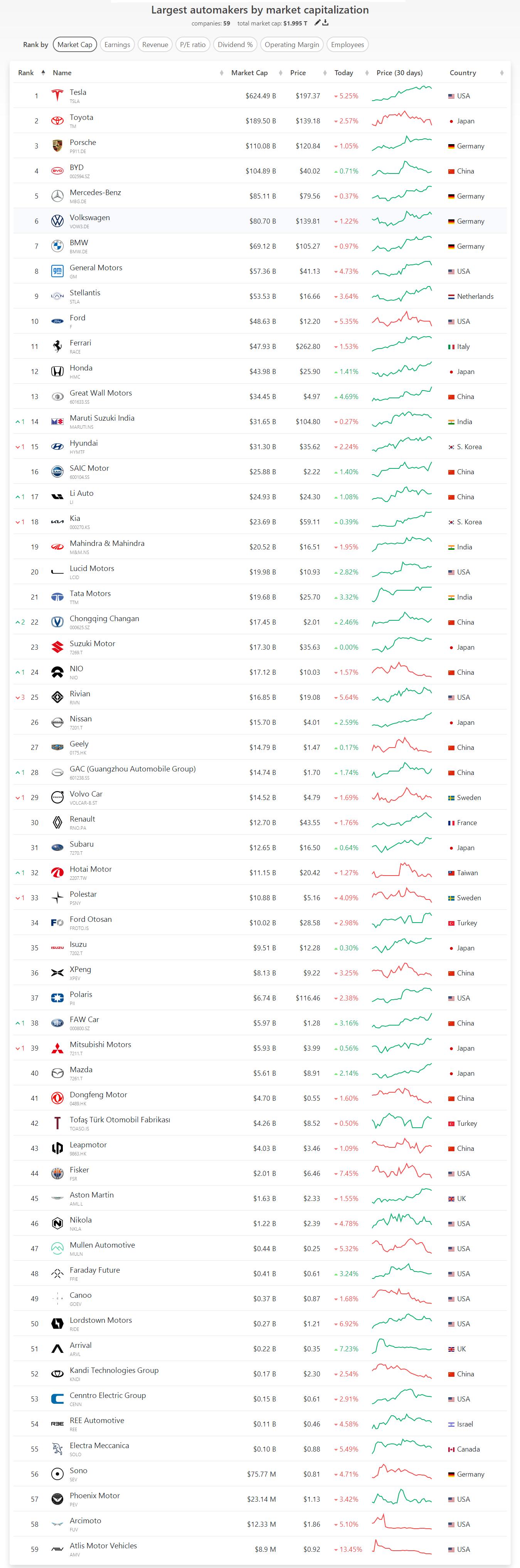The width and height of the screenshot is (520, 1568).
Task: Sort by the Country column sort arrows
Action: pyautogui.click(x=502, y=73)
